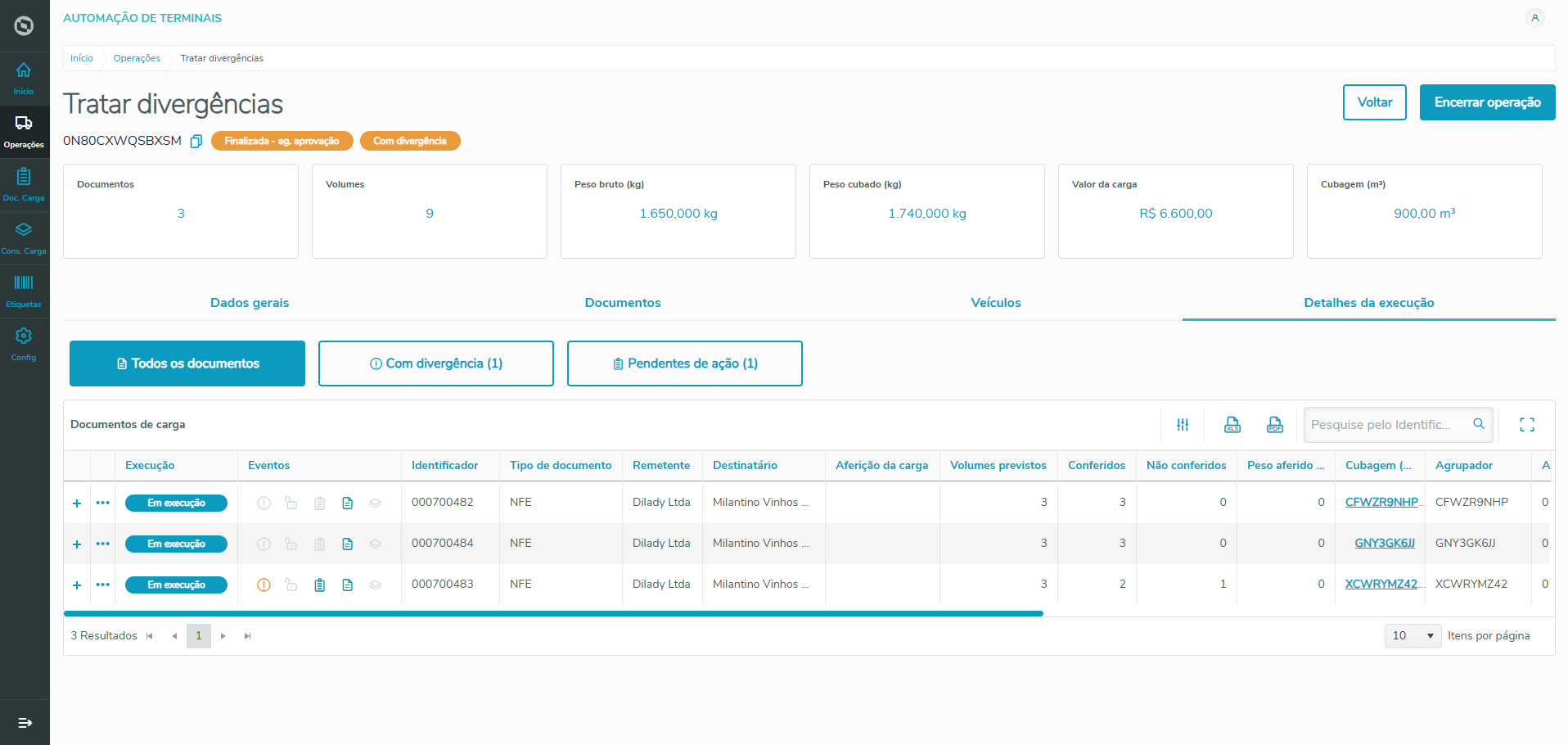Copy the operation code ON80CXWQSBXSM

(196, 142)
